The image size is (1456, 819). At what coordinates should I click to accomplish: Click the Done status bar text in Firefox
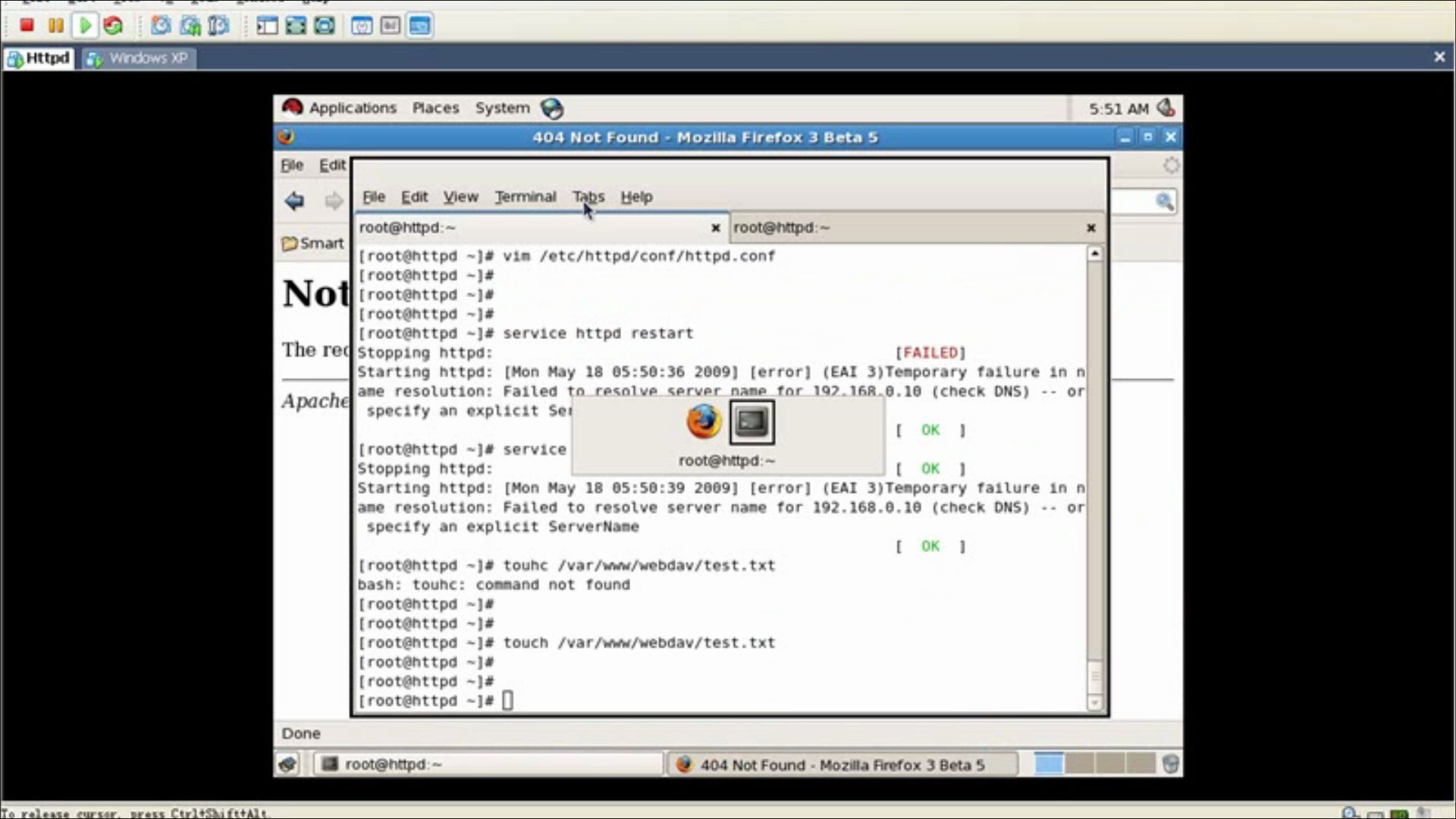301,733
